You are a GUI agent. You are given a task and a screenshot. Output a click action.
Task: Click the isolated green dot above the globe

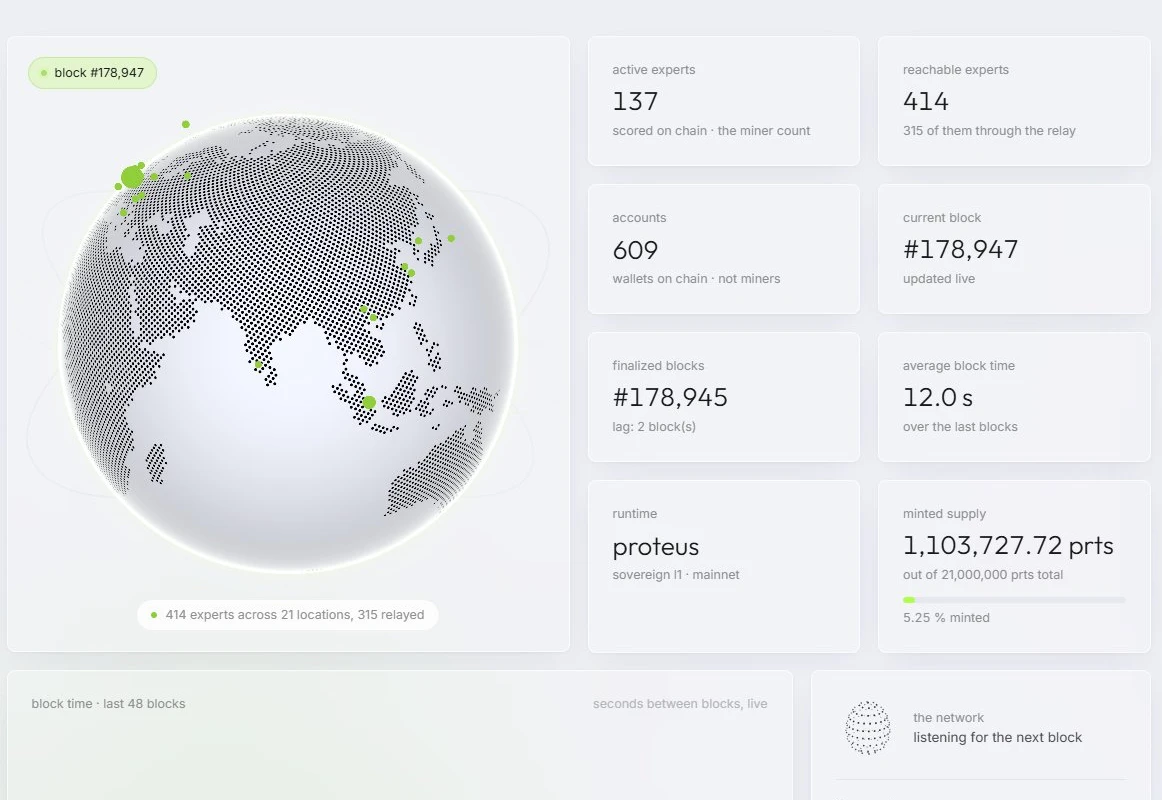tap(186, 124)
